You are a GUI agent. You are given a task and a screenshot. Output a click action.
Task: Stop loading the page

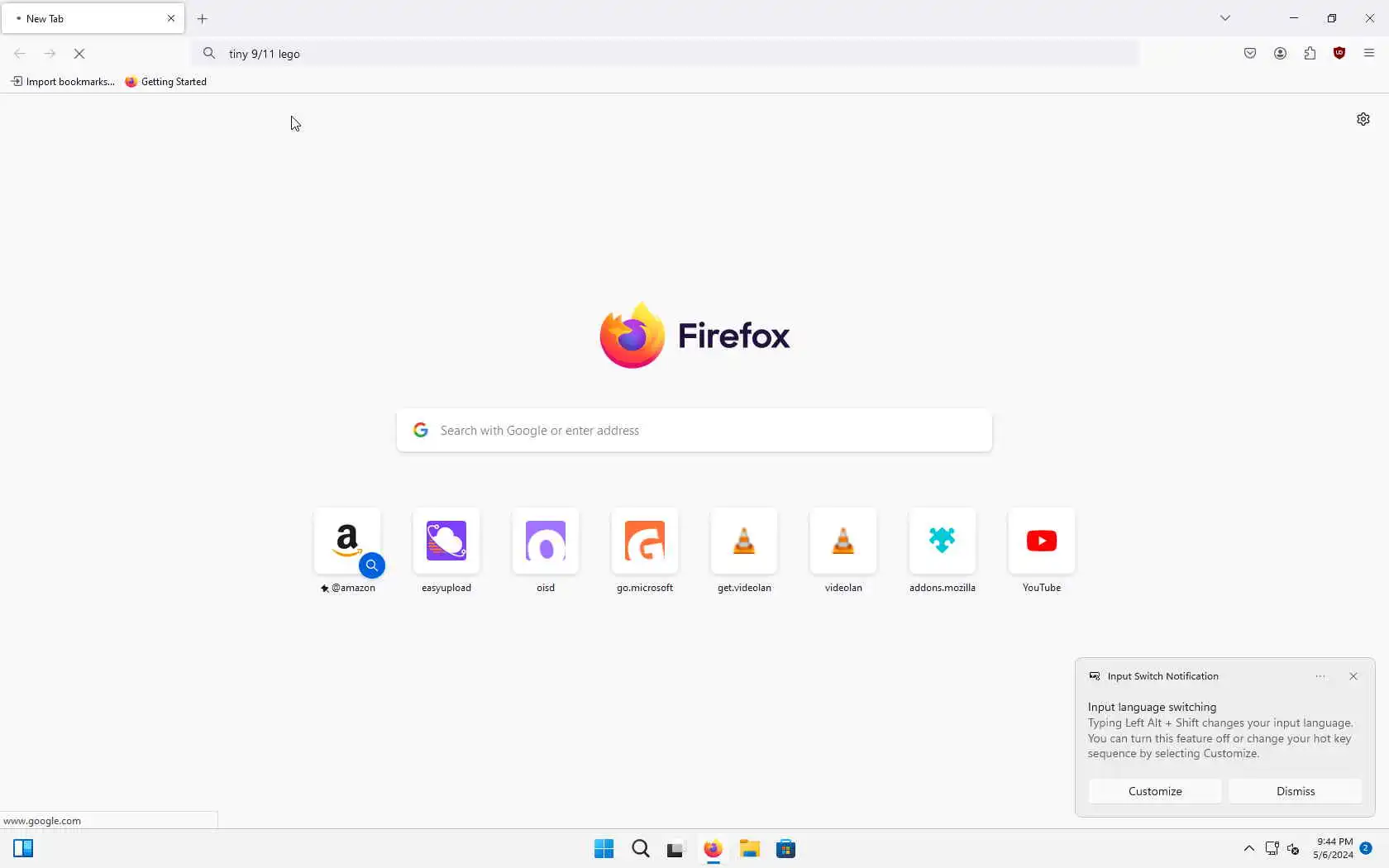tap(79, 54)
